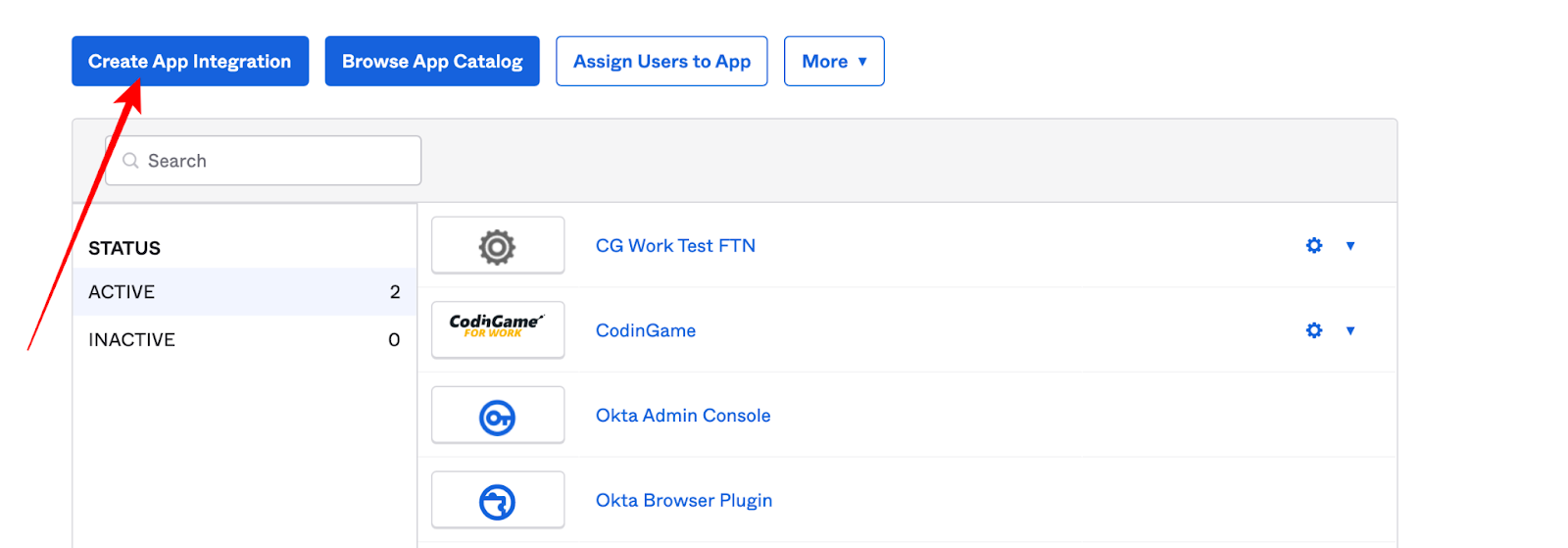1568x548 pixels.
Task: Click Create App Integration button
Action: tap(190, 62)
